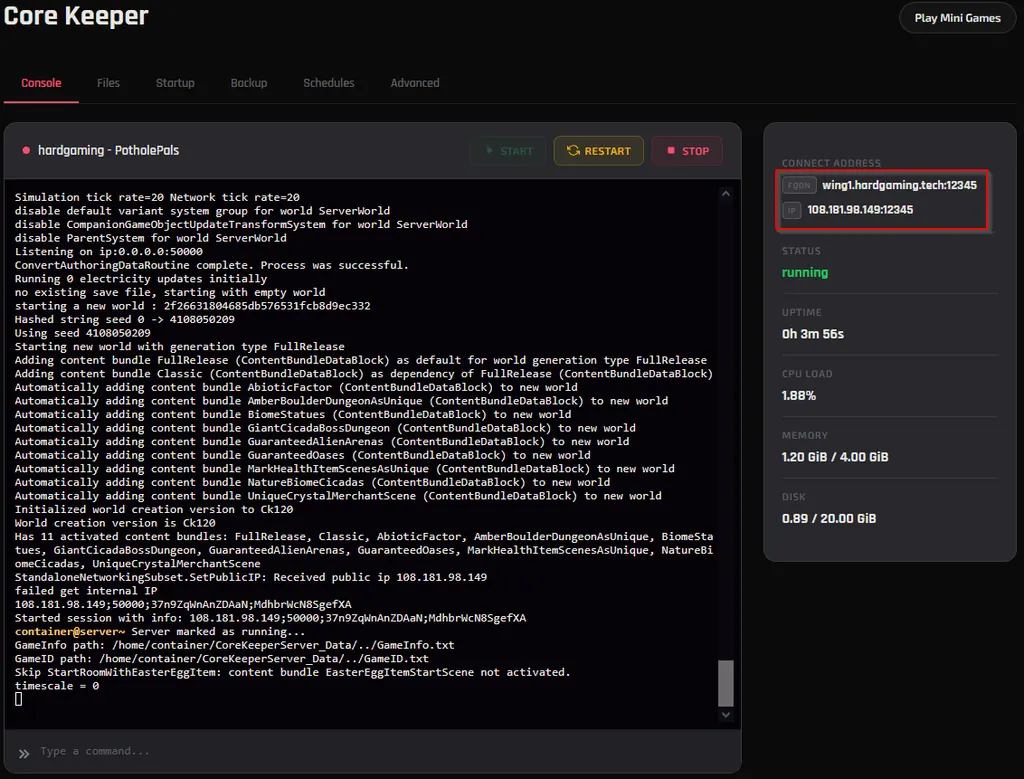Click the console scroll up arrow

[726, 194]
